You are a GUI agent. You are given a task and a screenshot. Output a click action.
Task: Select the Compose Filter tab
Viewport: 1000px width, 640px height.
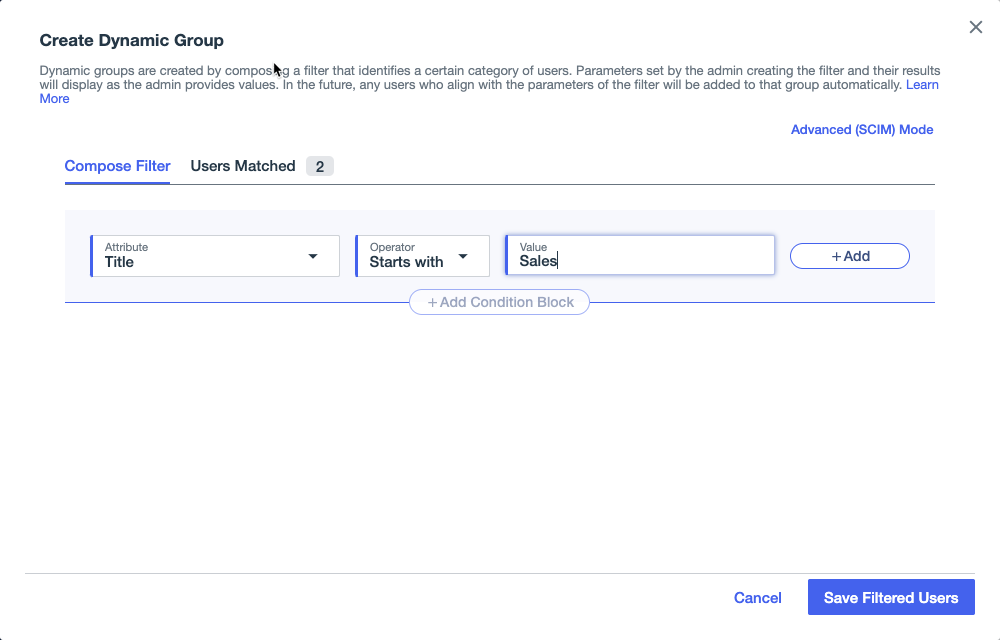click(x=117, y=166)
